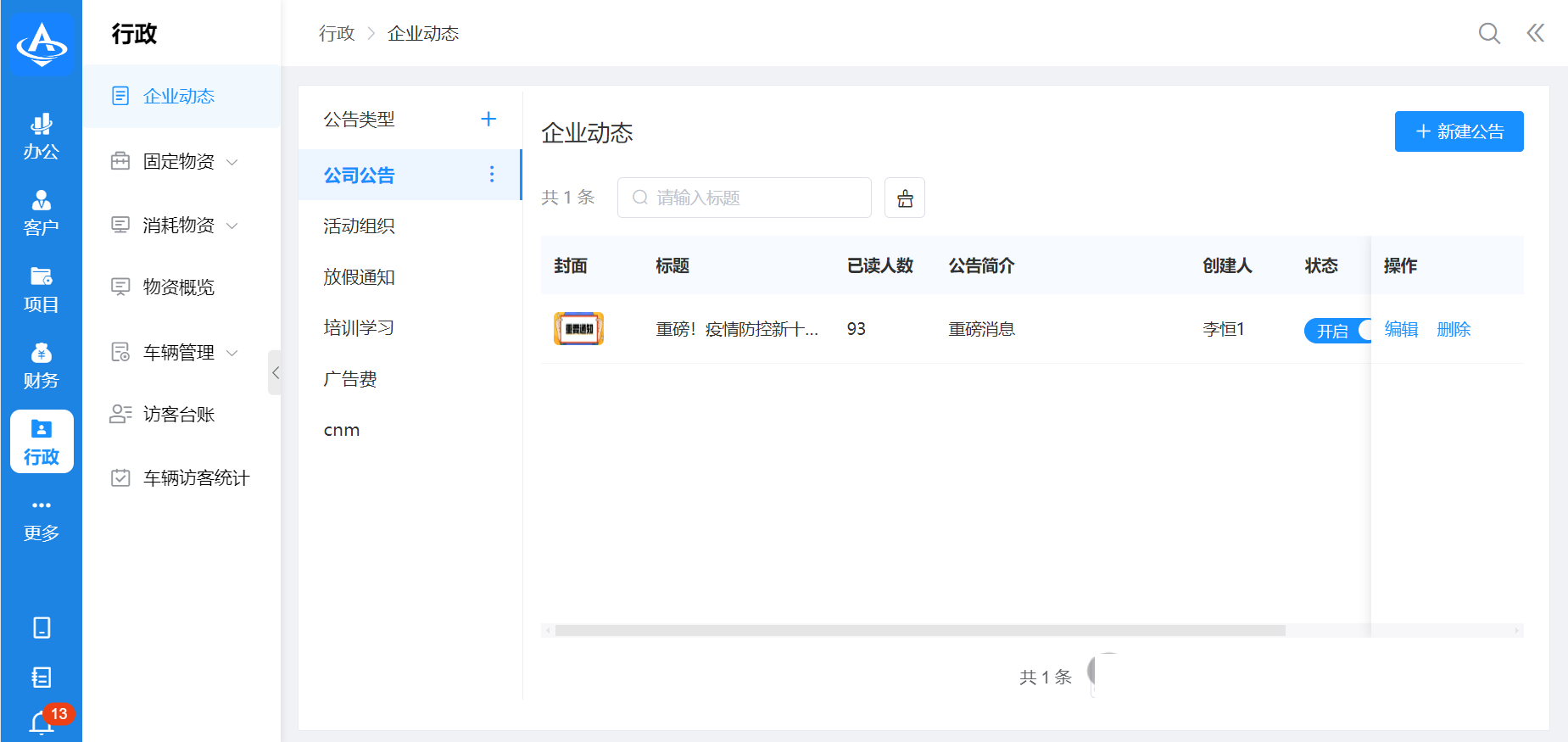Click the double-chevron collapse icon at top right

pos(1535,33)
